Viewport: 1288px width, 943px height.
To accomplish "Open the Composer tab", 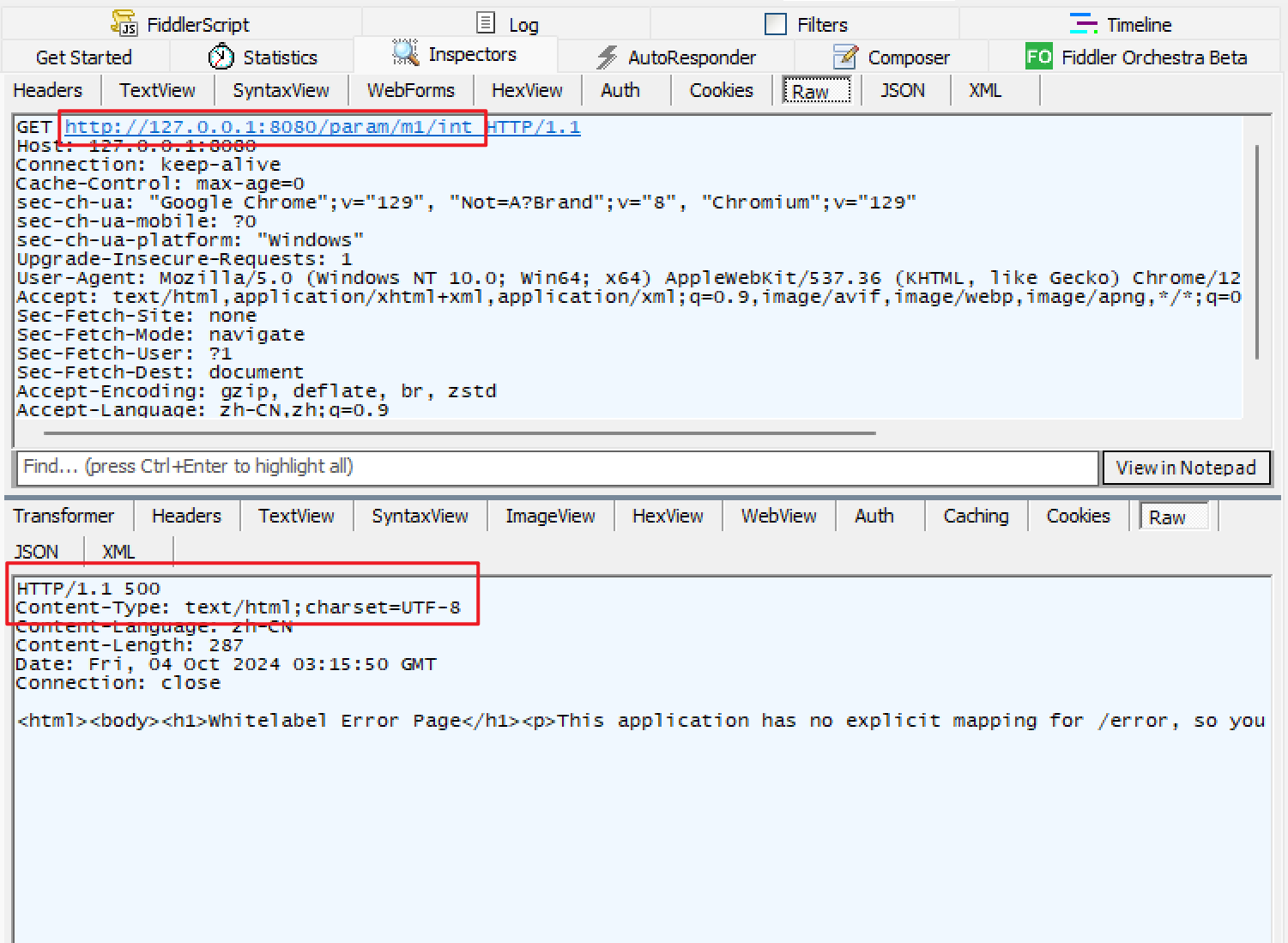I will pos(909,57).
